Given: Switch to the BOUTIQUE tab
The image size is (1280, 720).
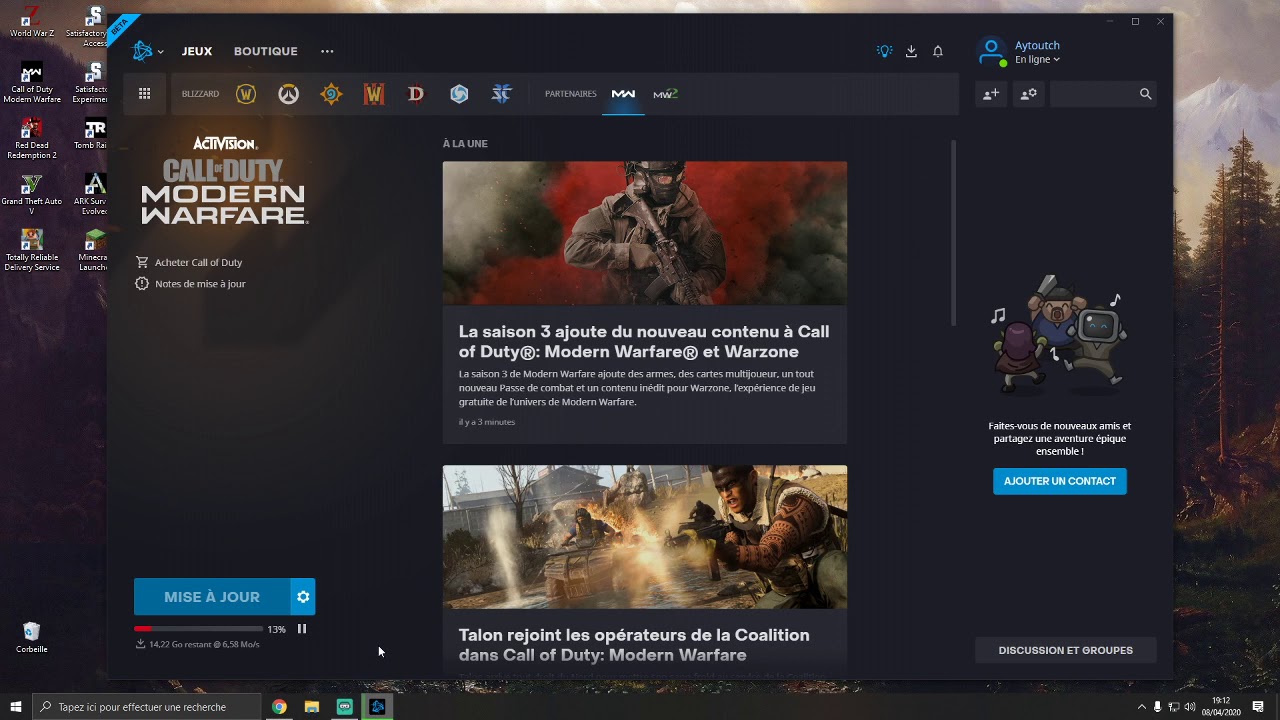Looking at the screenshot, I should (x=265, y=51).
